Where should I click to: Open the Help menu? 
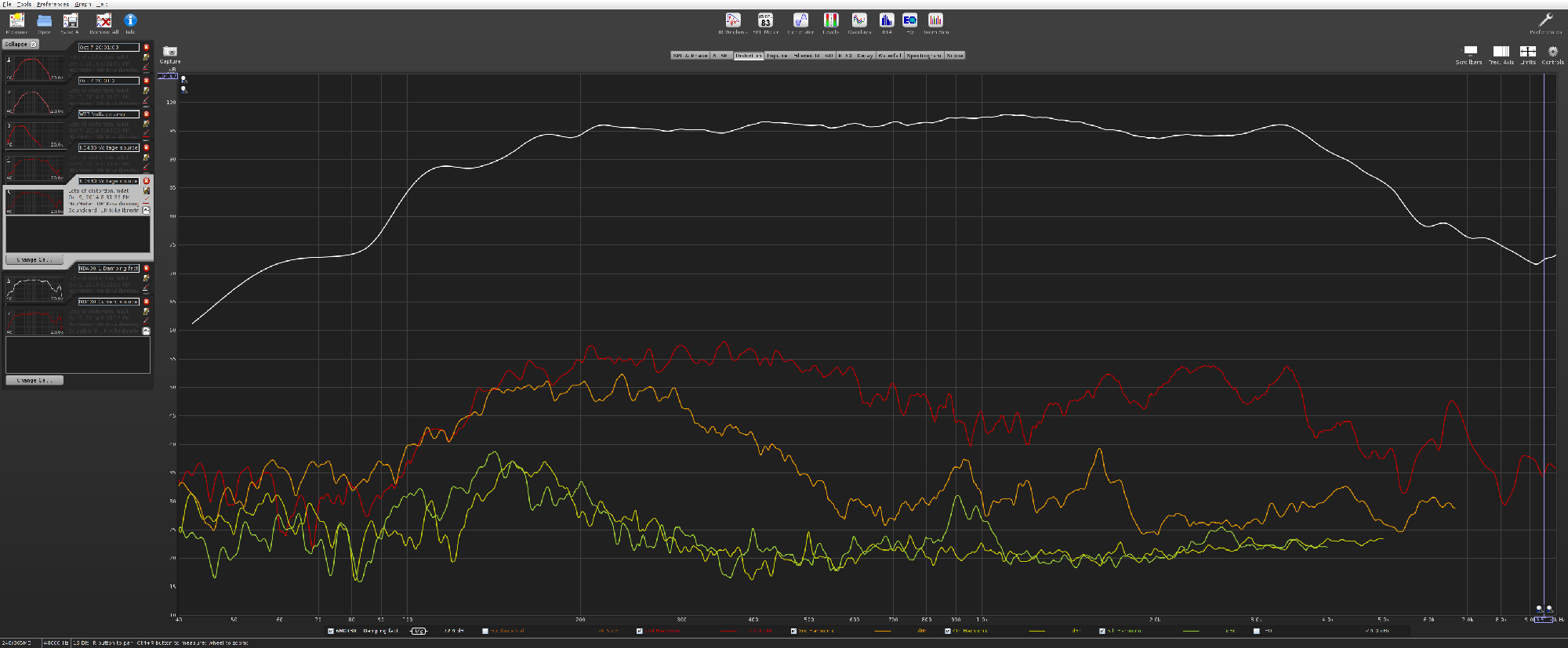point(102,4)
